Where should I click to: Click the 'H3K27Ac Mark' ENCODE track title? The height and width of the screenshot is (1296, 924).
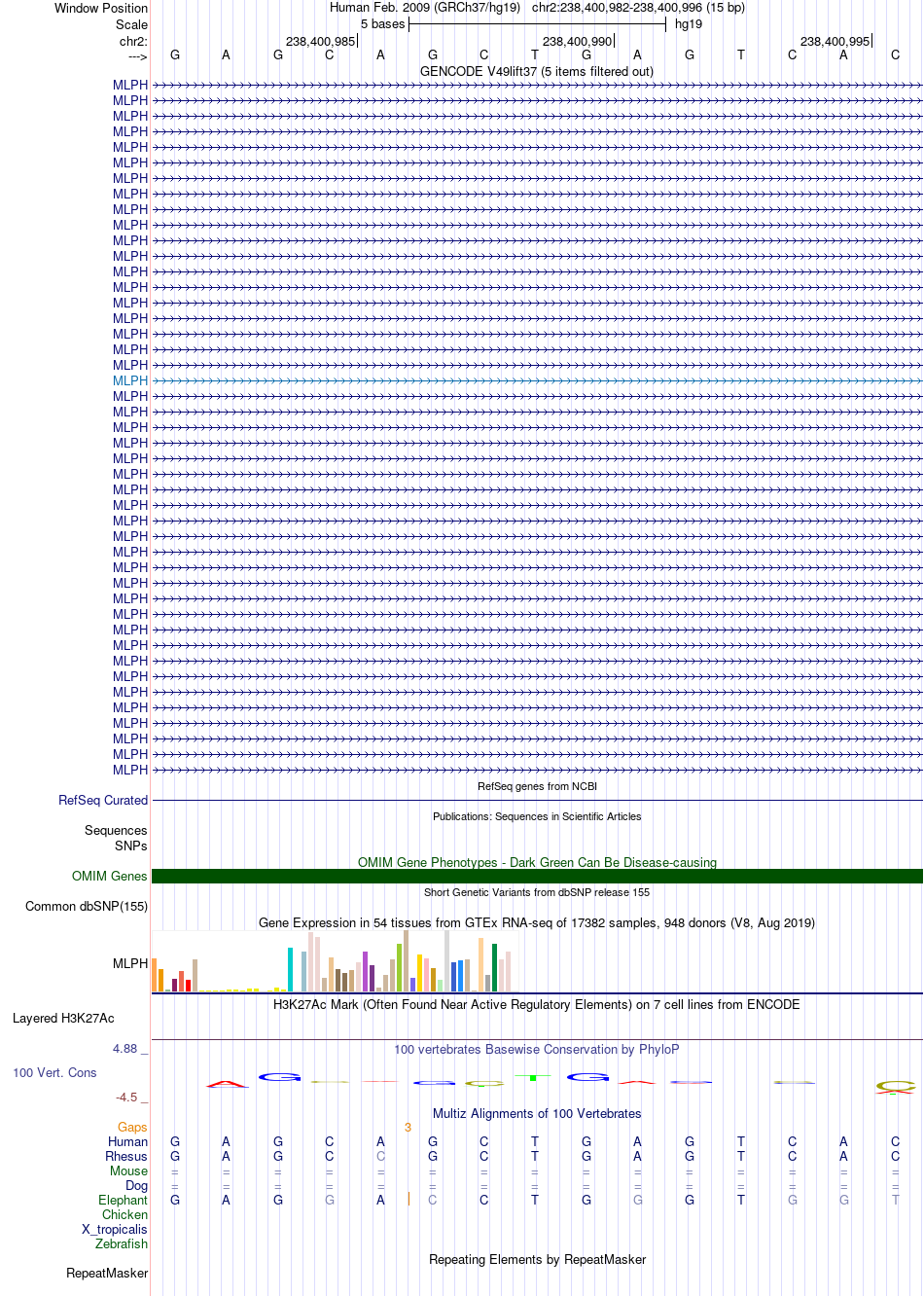coord(537,1004)
